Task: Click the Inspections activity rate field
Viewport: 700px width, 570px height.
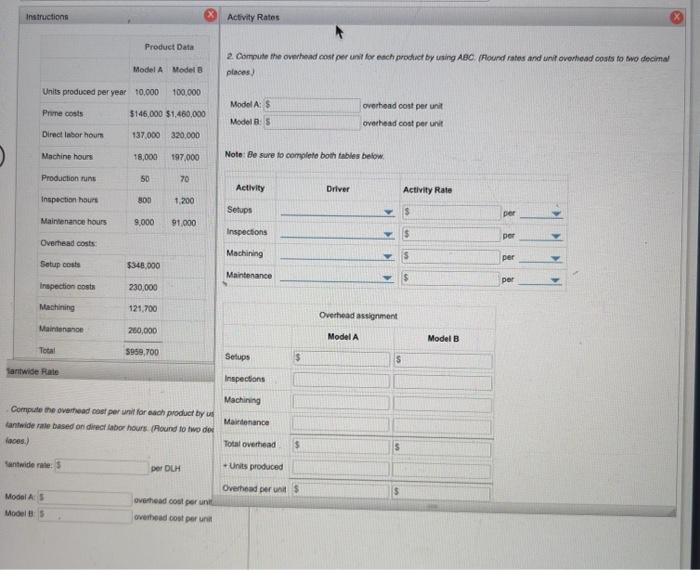Action: point(451,234)
